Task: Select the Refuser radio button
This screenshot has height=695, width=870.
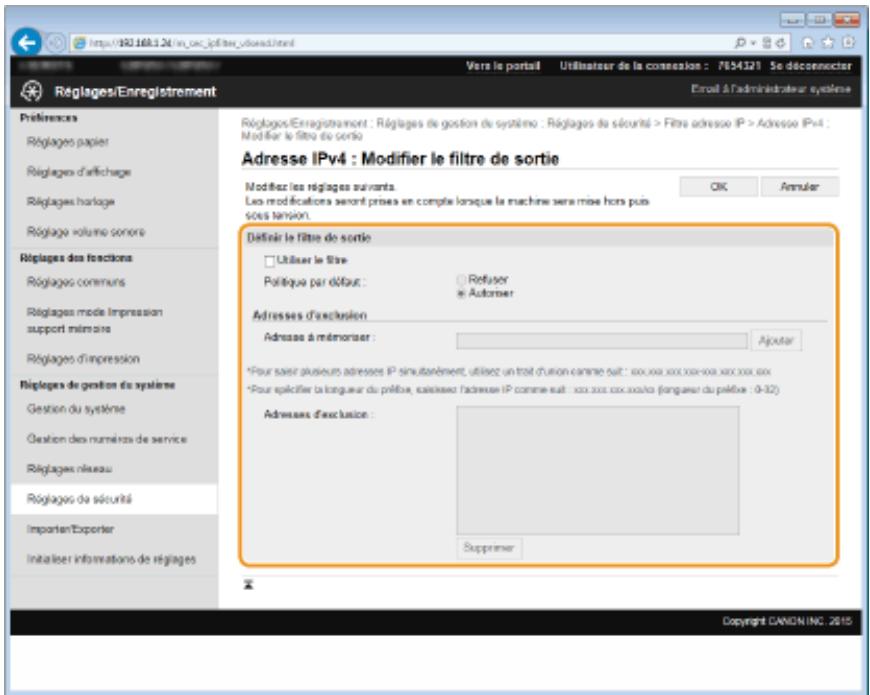Action: [x=461, y=280]
